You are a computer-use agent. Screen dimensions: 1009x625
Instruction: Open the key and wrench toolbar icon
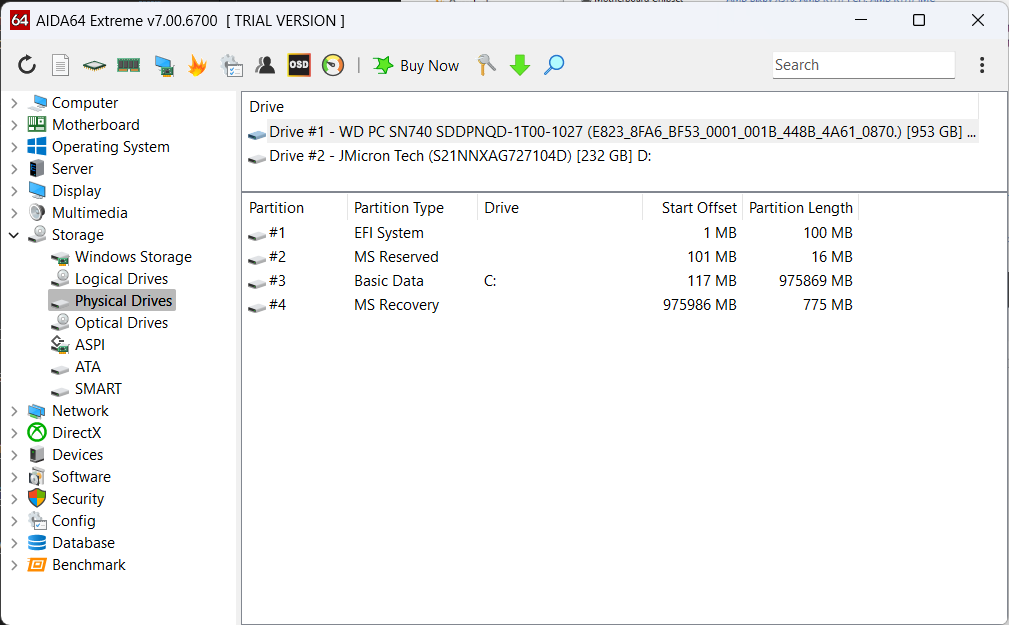(x=486, y=65)
